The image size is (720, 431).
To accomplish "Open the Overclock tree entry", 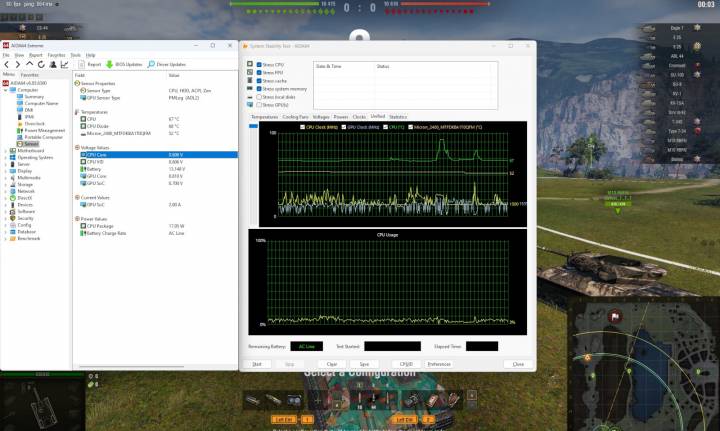I will coord(31,124).
